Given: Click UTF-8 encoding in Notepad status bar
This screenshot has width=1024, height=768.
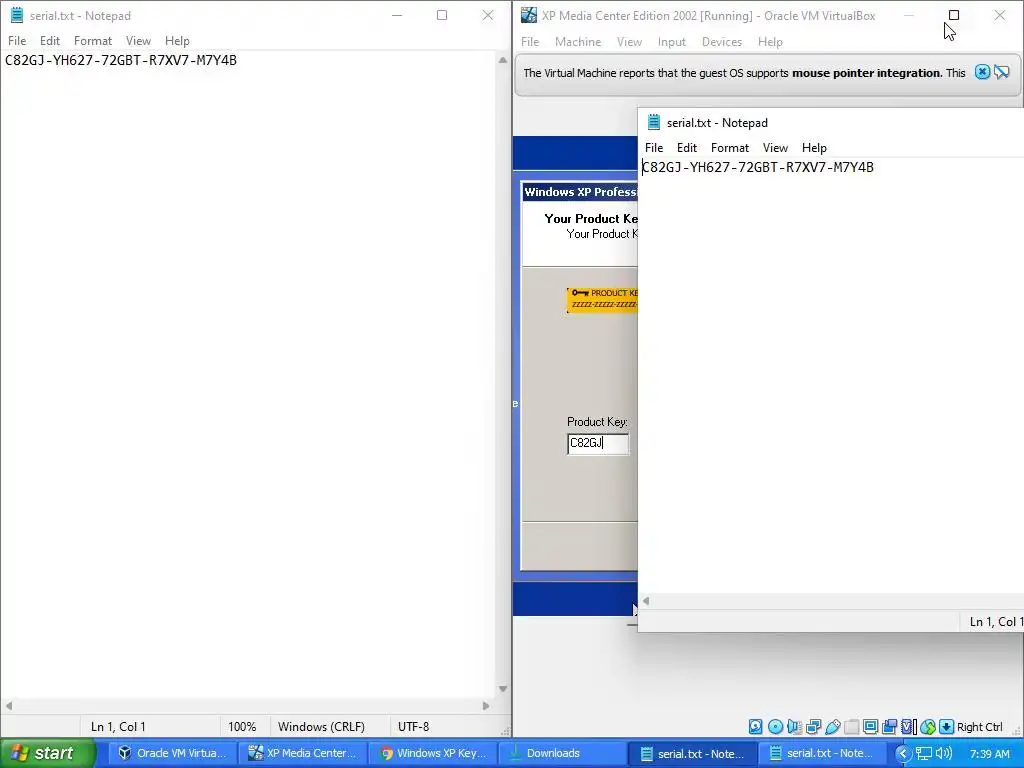Looking at the screenshot, I should click(x=413, y=727).
